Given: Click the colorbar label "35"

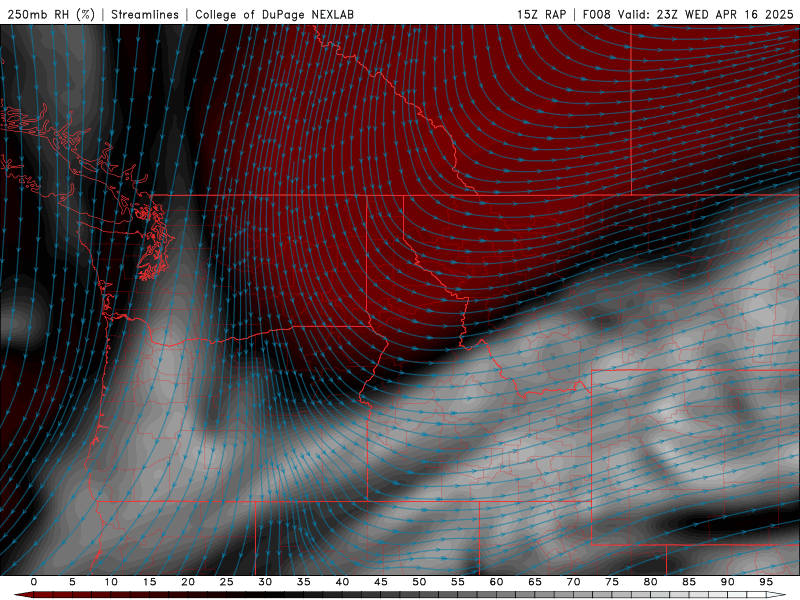Looking at the screenshot, I should click(x=304, y=582).
